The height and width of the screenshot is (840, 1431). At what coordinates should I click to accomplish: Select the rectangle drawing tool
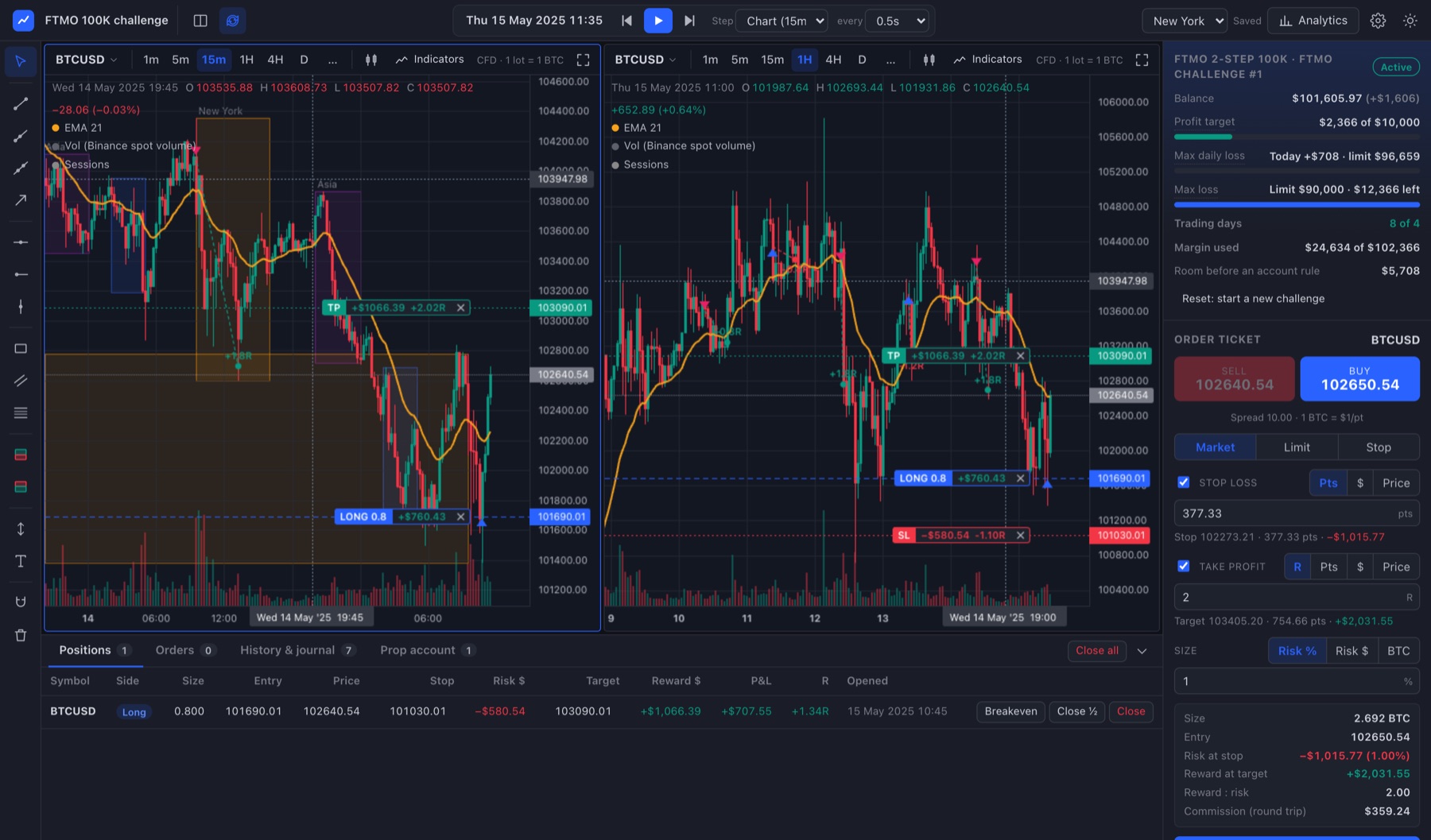(21, 349)
